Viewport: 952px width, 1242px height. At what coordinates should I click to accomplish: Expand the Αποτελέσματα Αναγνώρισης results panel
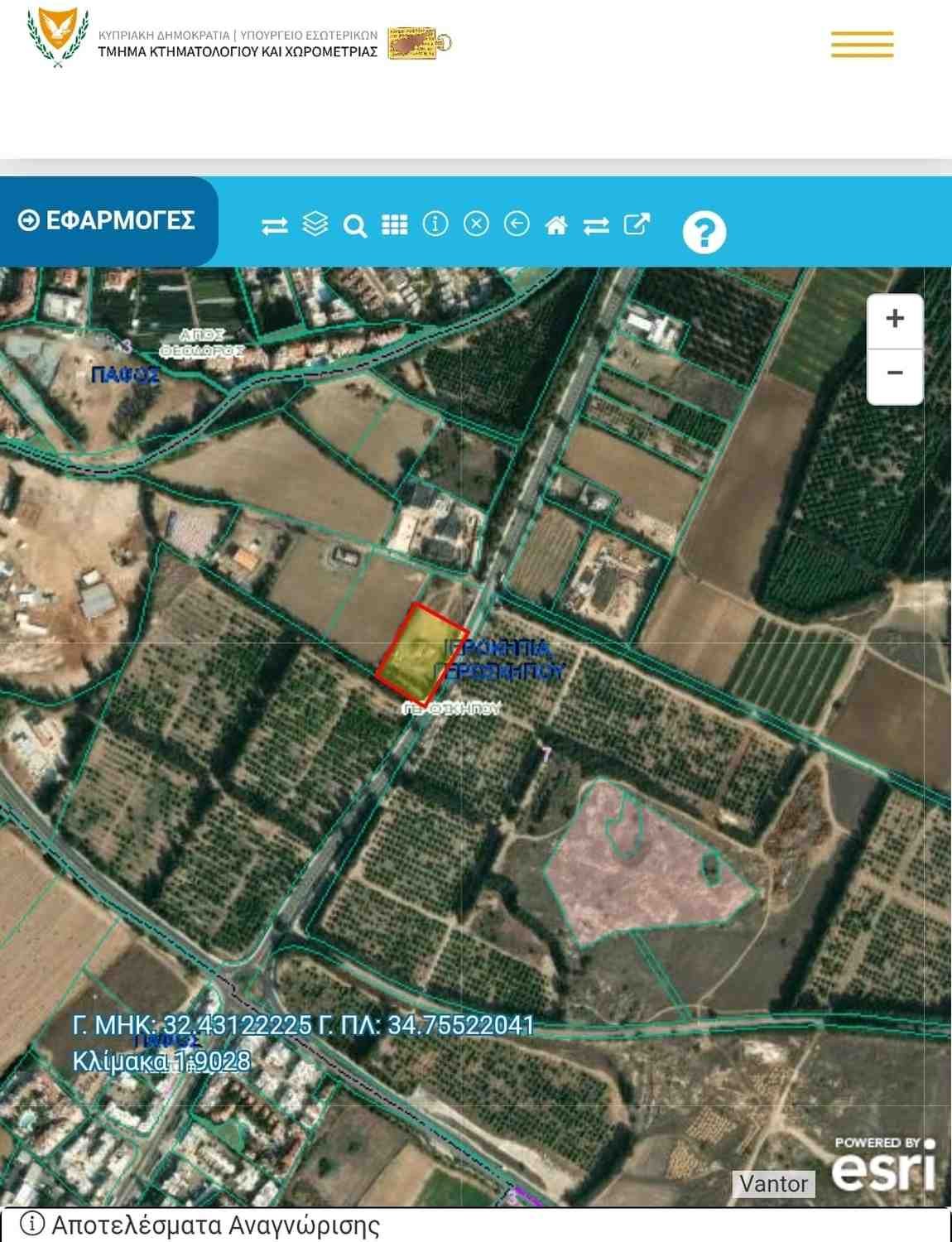point(476,1225)
